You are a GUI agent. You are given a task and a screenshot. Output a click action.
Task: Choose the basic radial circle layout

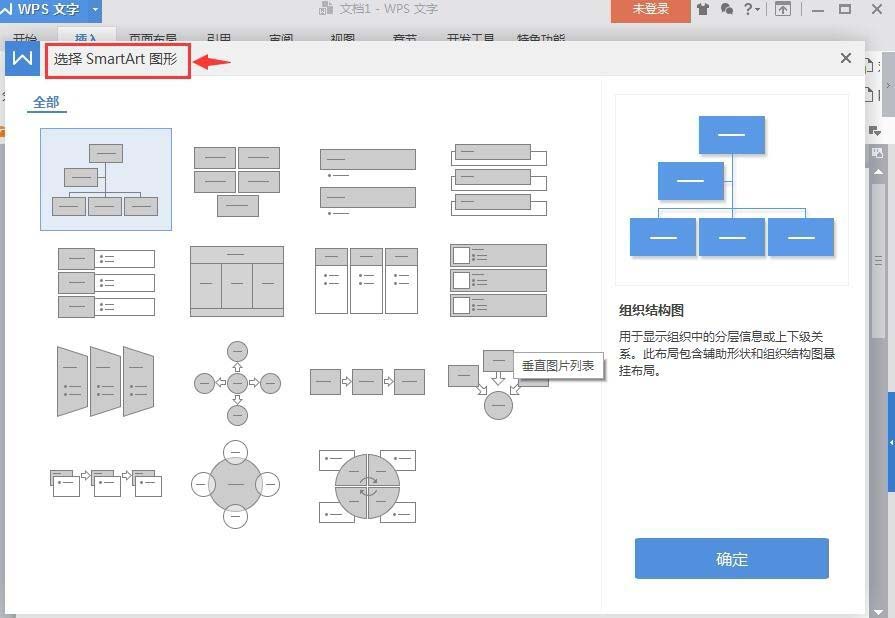(x=235, y=484)
